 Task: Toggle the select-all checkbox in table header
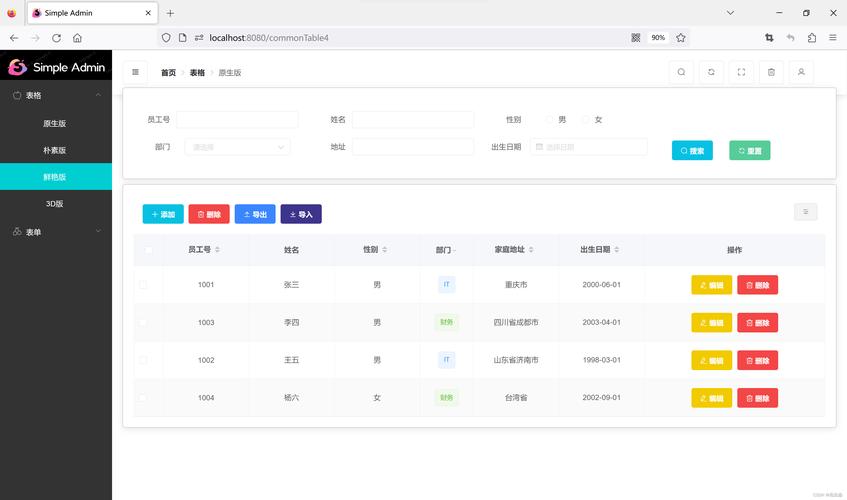(x=149, y=249)
